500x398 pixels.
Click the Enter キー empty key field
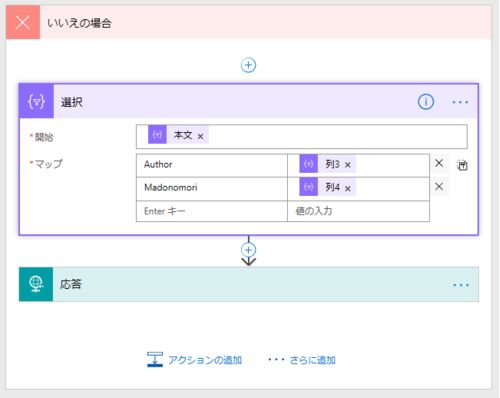click(x=212, y=211)
